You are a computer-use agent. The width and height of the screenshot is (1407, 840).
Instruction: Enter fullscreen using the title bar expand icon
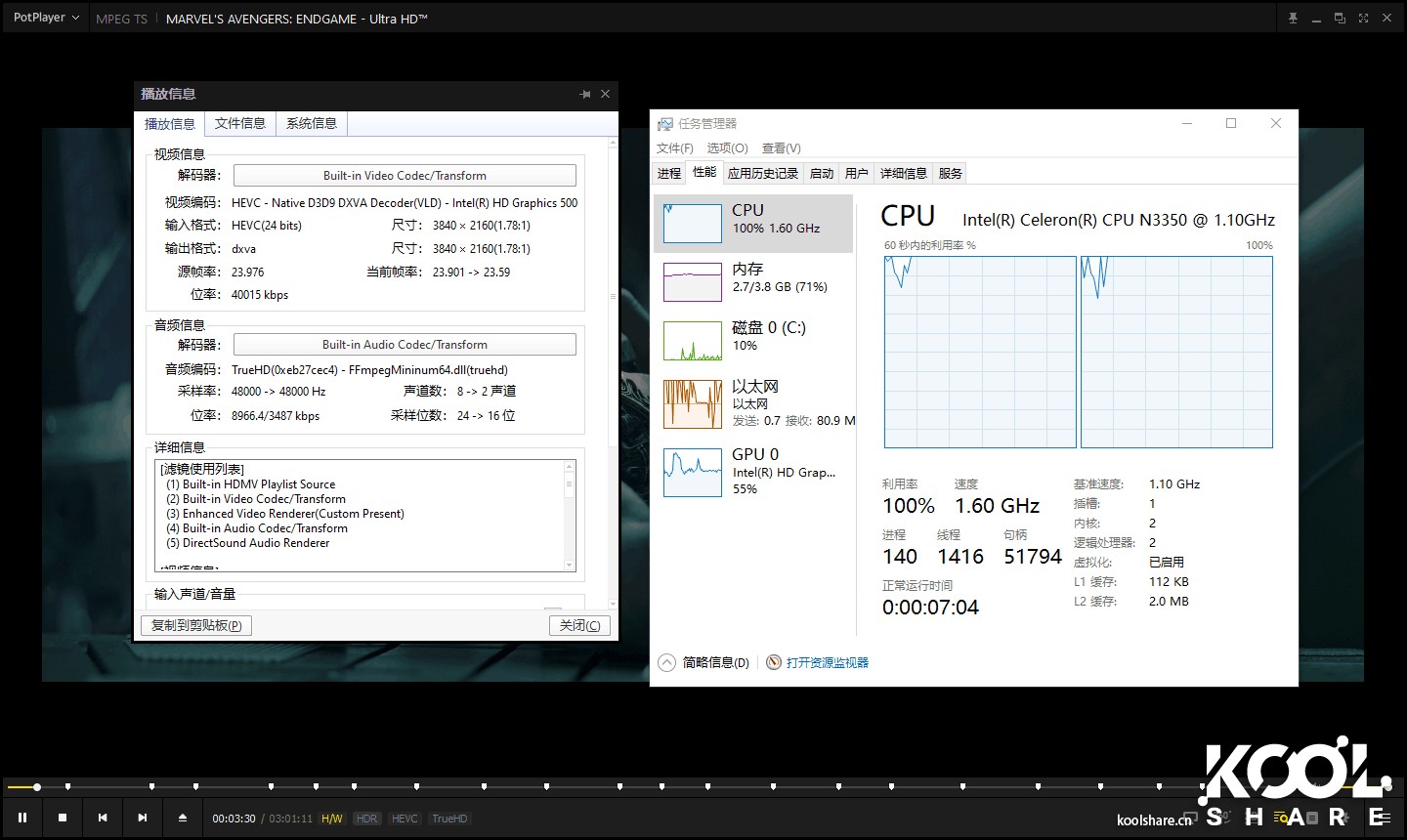coord(1362,18)
